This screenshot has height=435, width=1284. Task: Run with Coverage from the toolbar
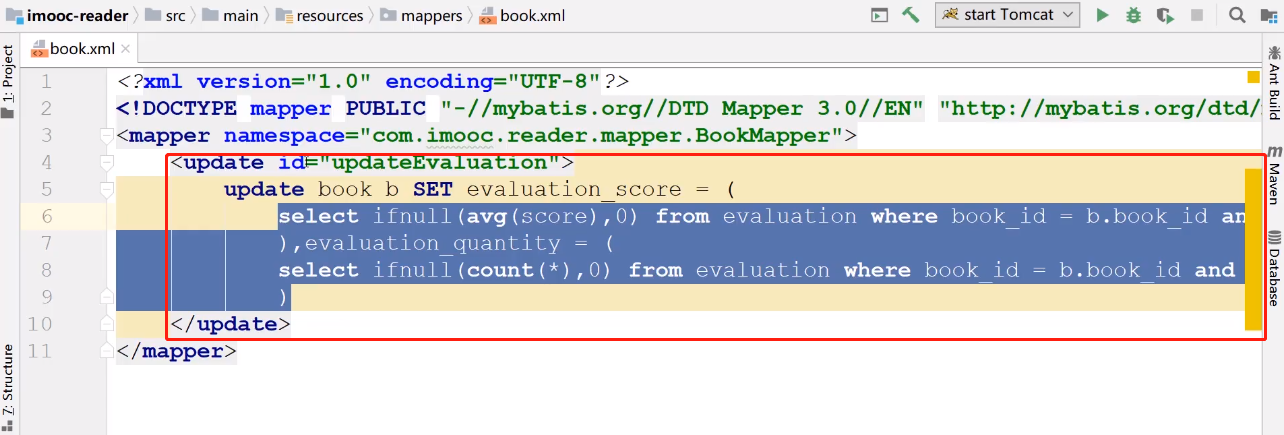(1164, 15)
